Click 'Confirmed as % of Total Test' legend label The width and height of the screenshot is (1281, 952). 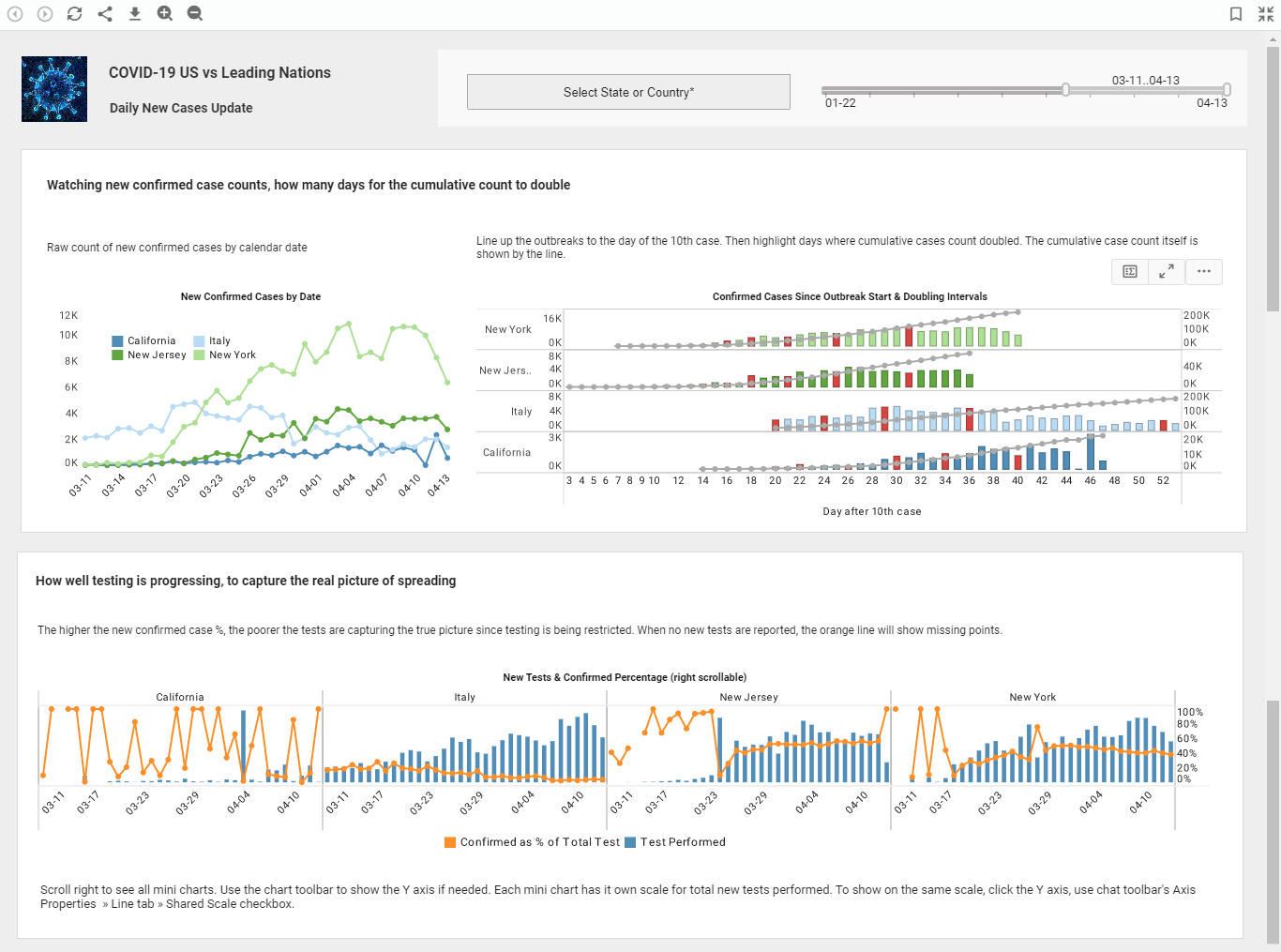[x=540, y=842]
